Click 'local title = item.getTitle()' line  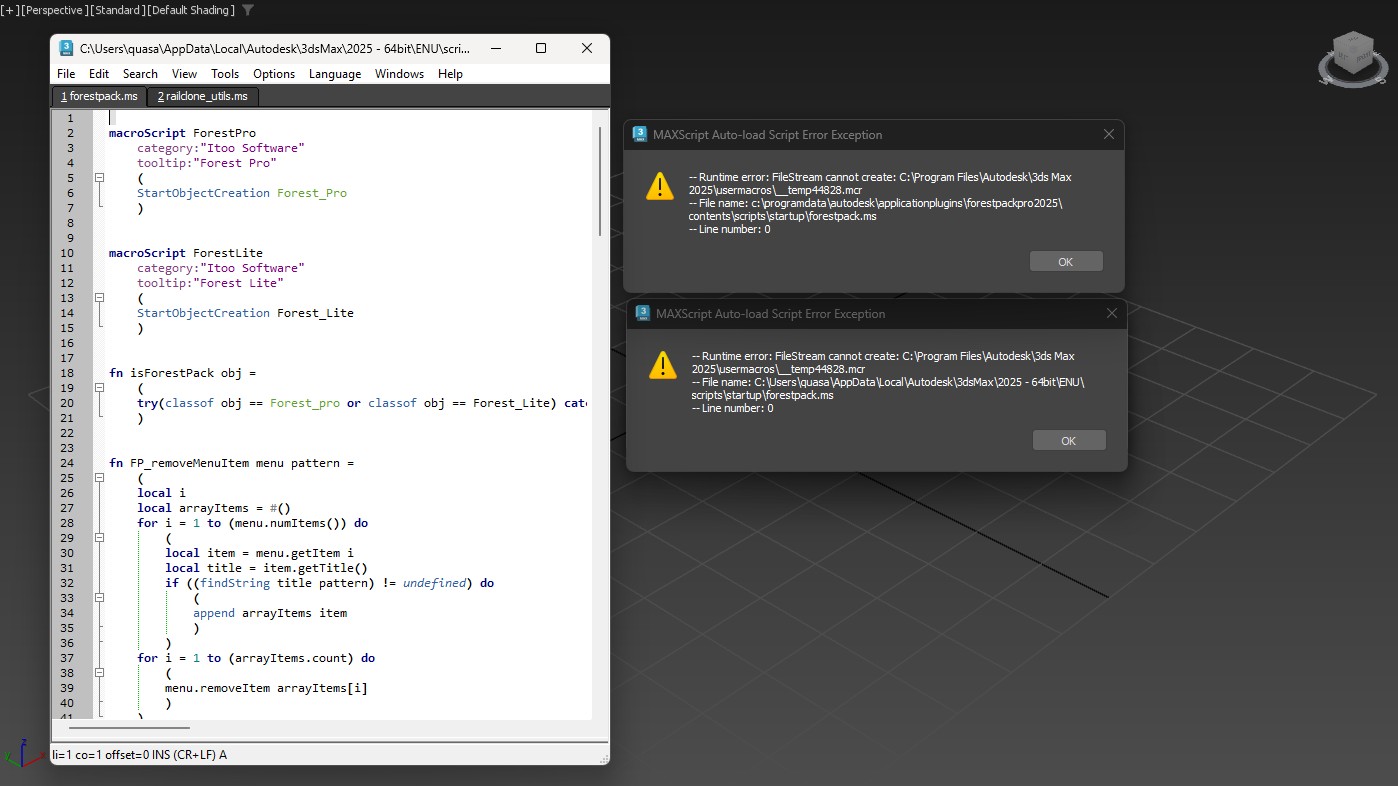click(x=266, y=568)
